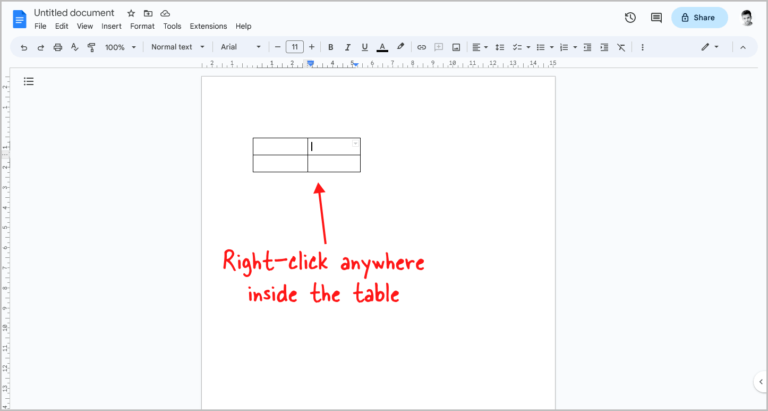Image resolution: width=768 pixels, height=411 pixels.
Task: Create a checklist
Action: pyautogui.click(x=517, y=48)
